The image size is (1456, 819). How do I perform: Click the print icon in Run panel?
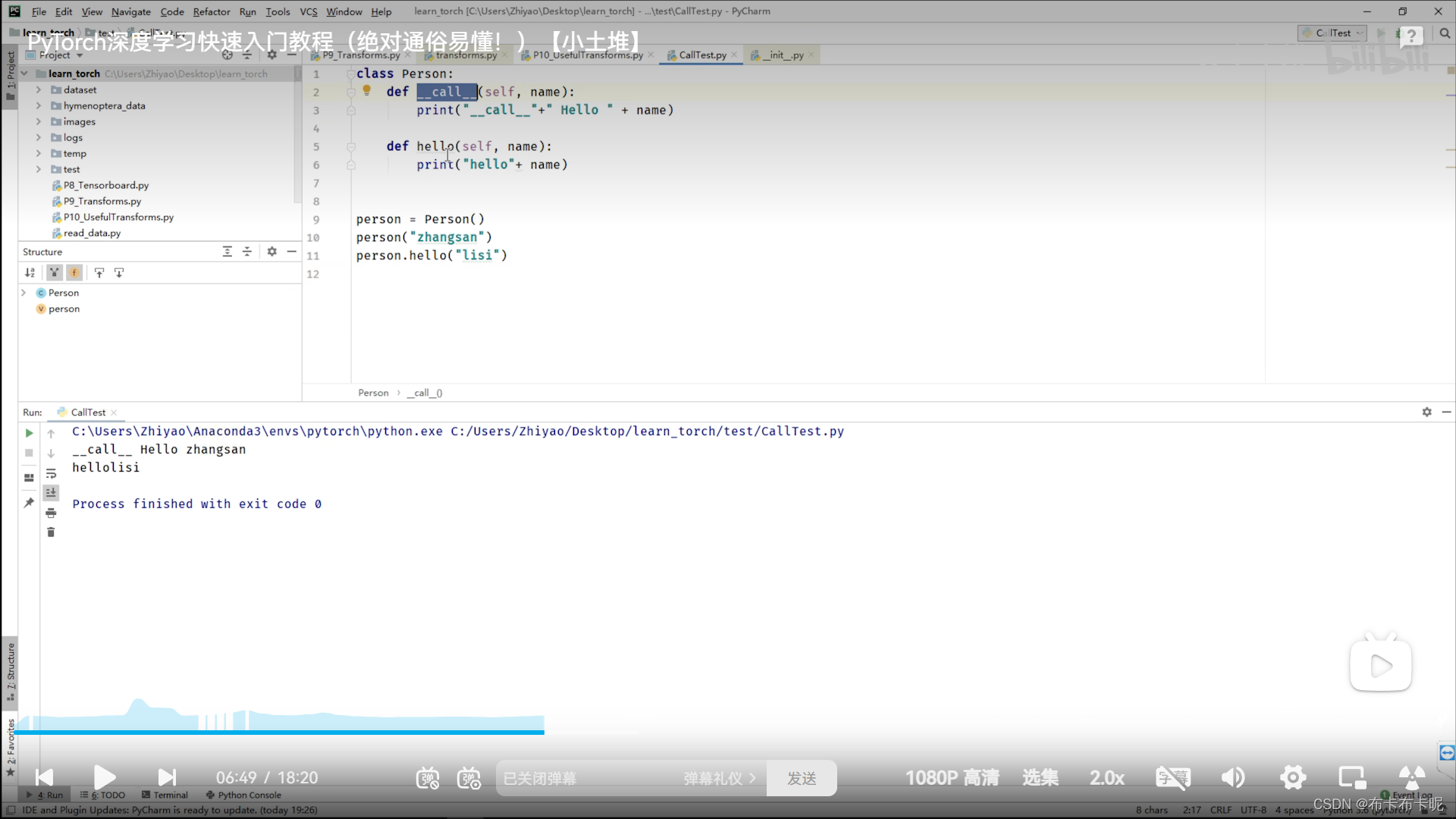click(51, 513)
